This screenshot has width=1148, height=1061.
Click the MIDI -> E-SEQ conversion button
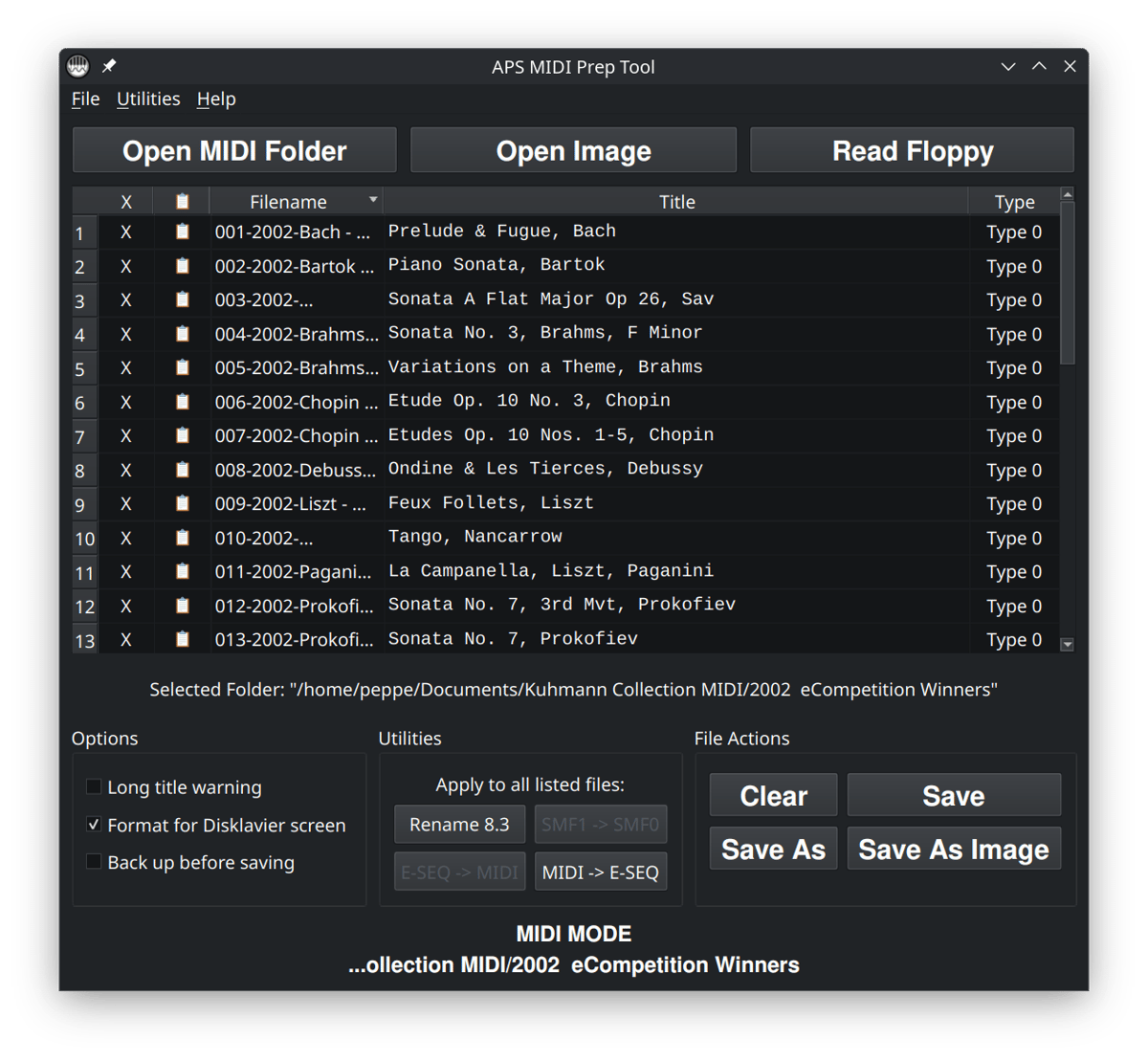(600, 872)
